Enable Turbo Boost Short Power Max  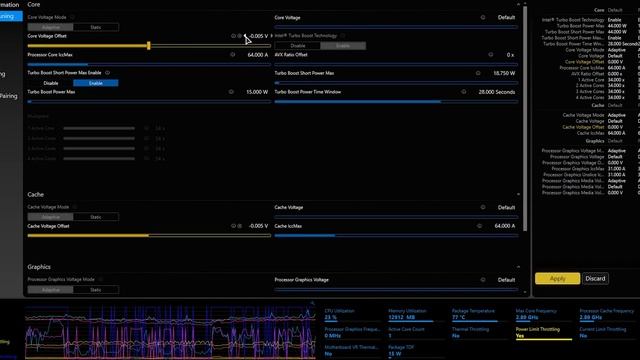pyautogui.click(x=96, y=83)
